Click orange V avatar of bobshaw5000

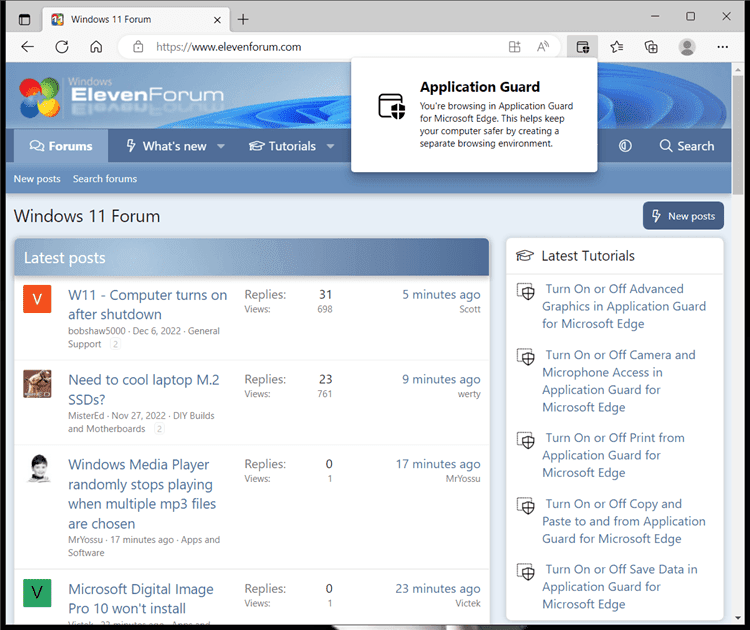37,299
